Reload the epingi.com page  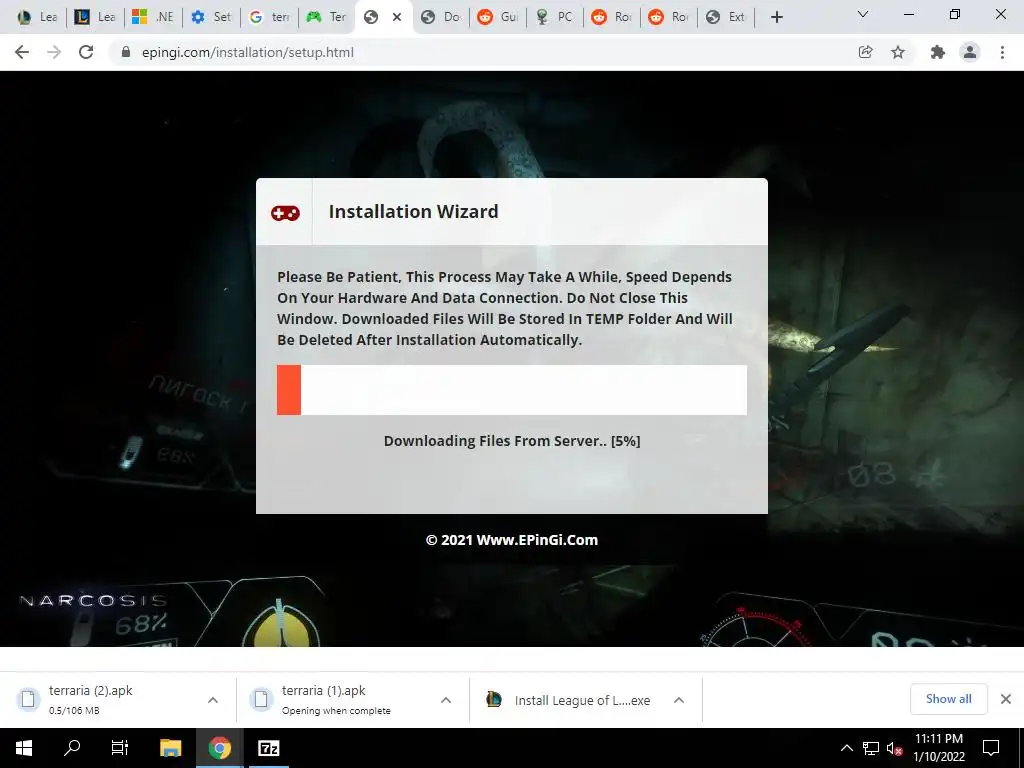point(86,52)
